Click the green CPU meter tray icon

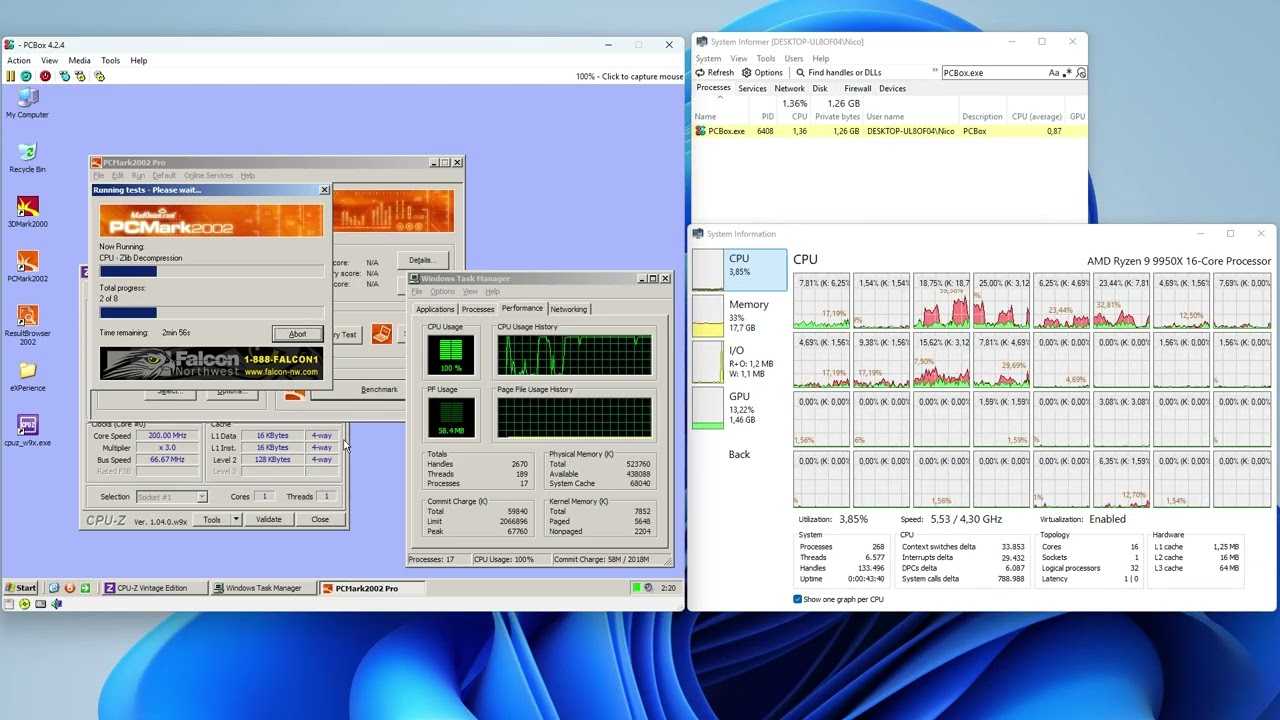[637, 588]
